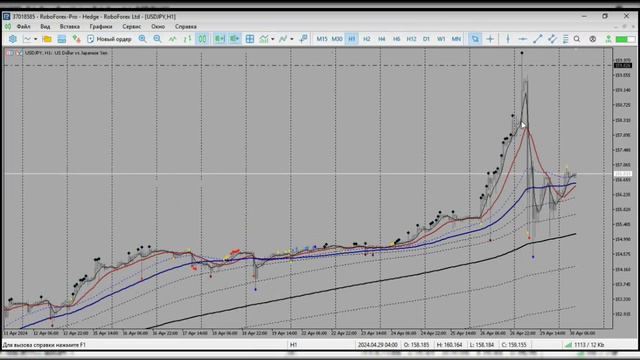This screenshot has width=640, height=360.
Task: Select the standard cursor tool
Action: (475, 39)
